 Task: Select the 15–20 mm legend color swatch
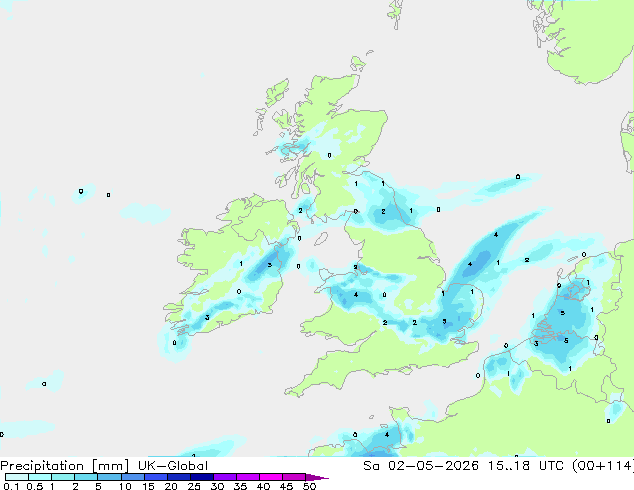(x=155, y=477)
